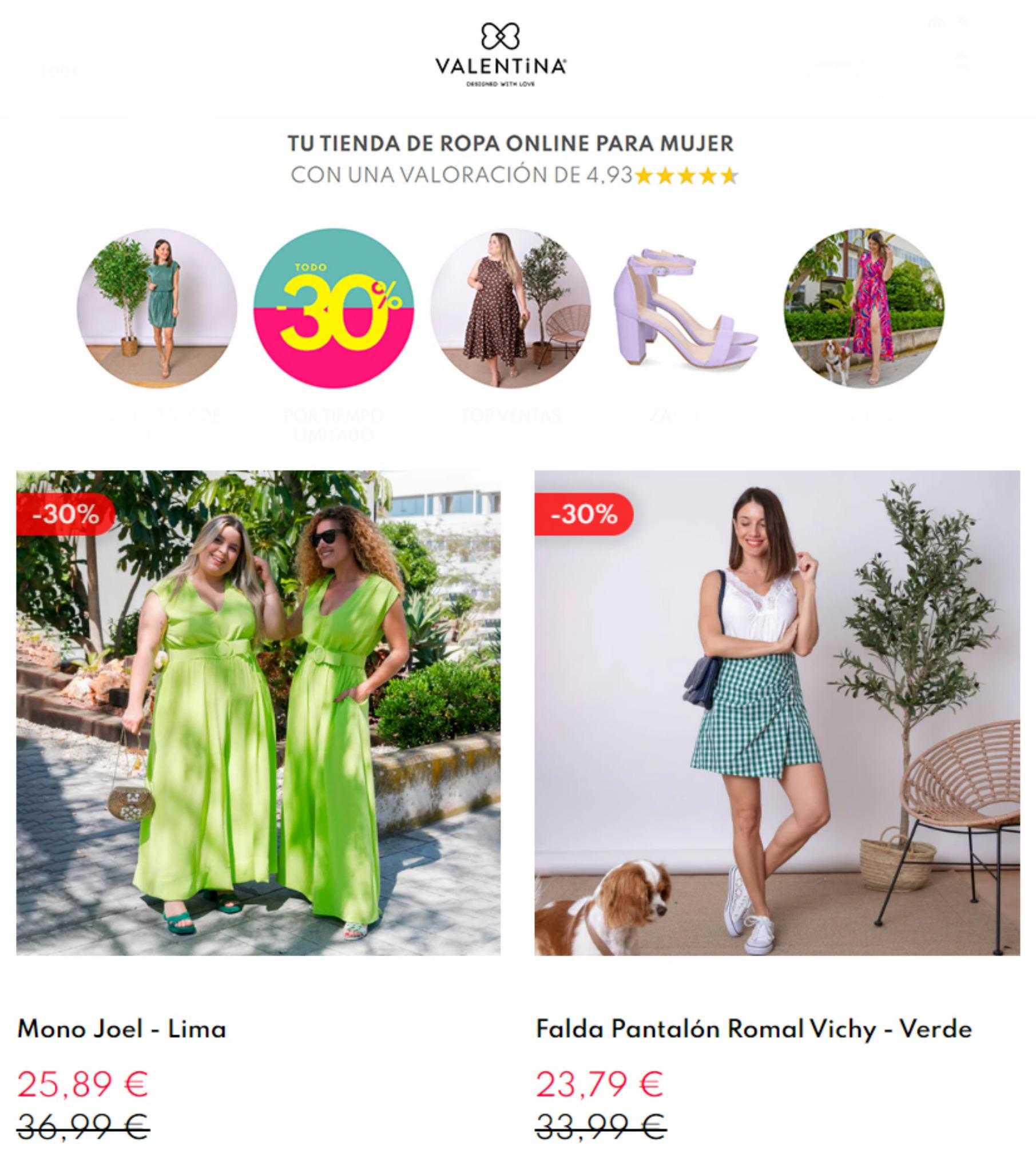This screenshot has width=1036, height=1166.
Task: Open the Todo -30% promotion circle
Action: [x=333, y=308]
